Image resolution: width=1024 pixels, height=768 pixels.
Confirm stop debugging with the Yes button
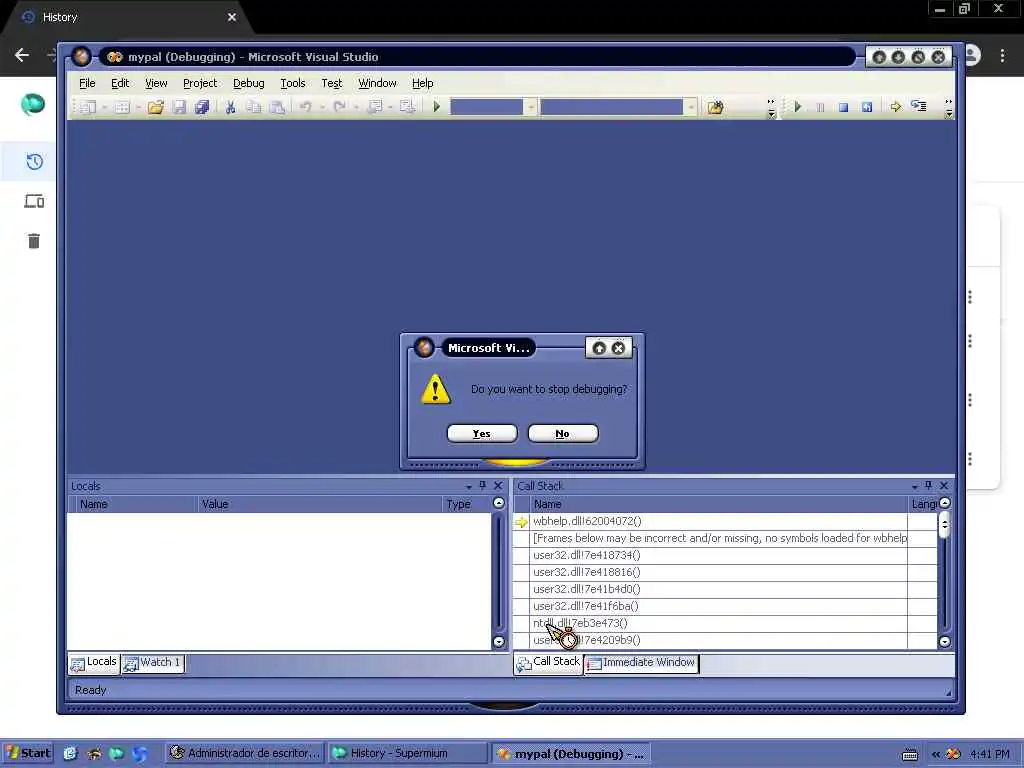point(482,434)
